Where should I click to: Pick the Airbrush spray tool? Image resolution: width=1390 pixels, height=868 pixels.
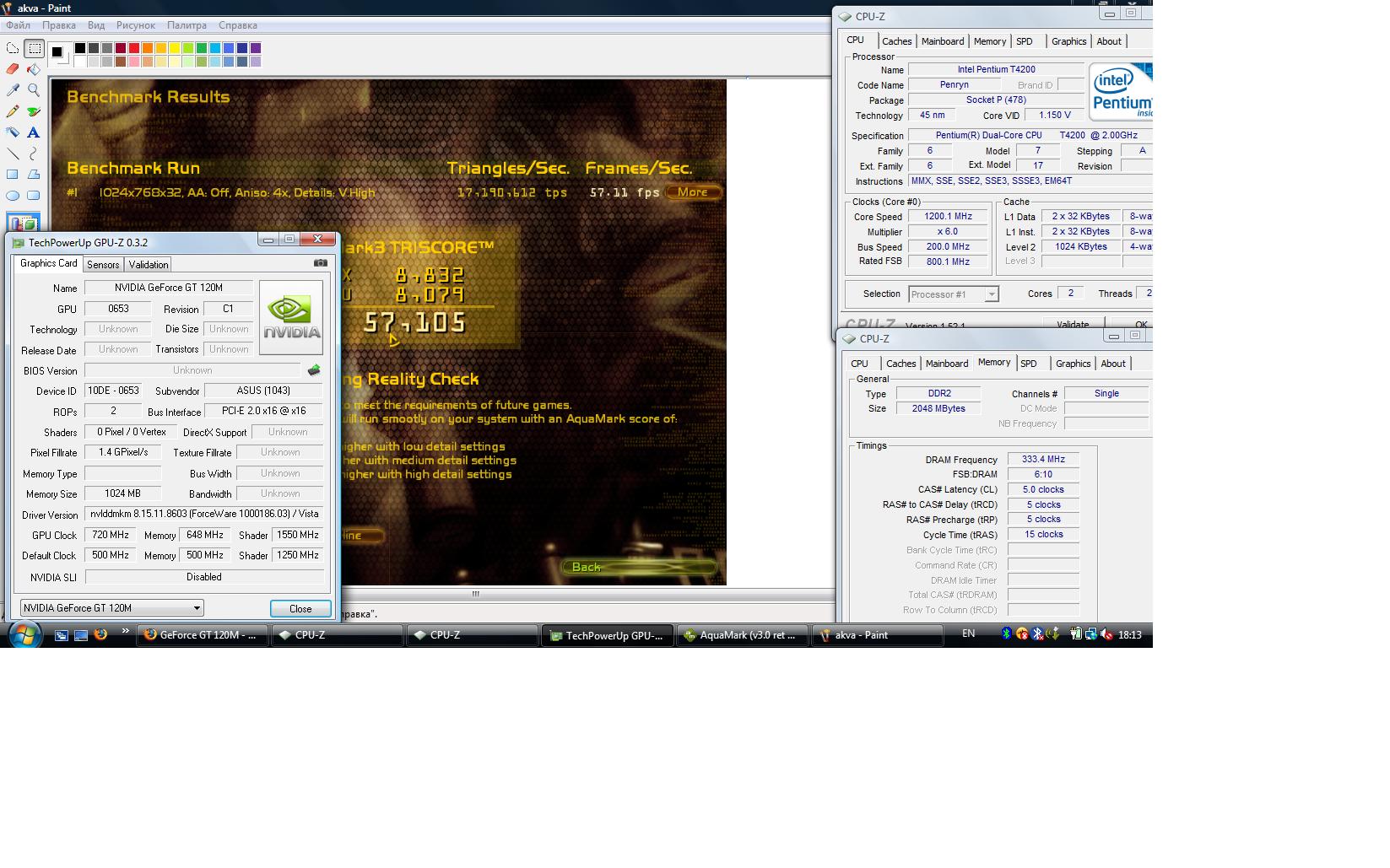pos(13,132)
